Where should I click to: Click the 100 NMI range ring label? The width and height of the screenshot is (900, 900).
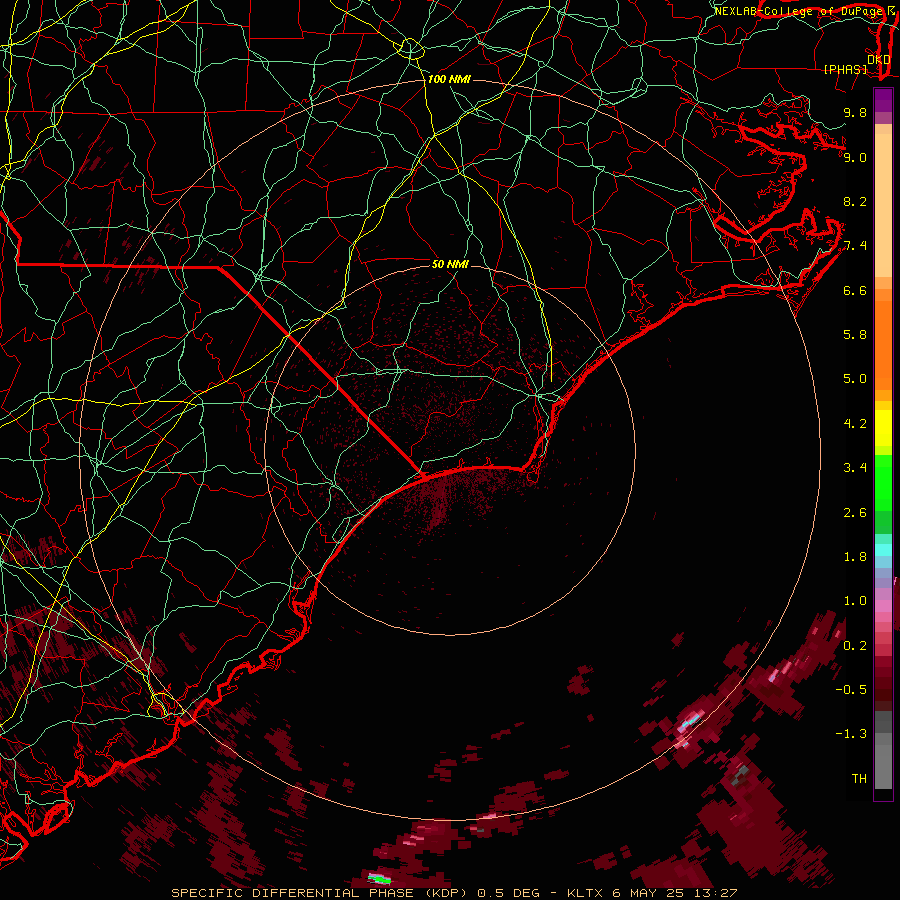[x=449, y=79]
